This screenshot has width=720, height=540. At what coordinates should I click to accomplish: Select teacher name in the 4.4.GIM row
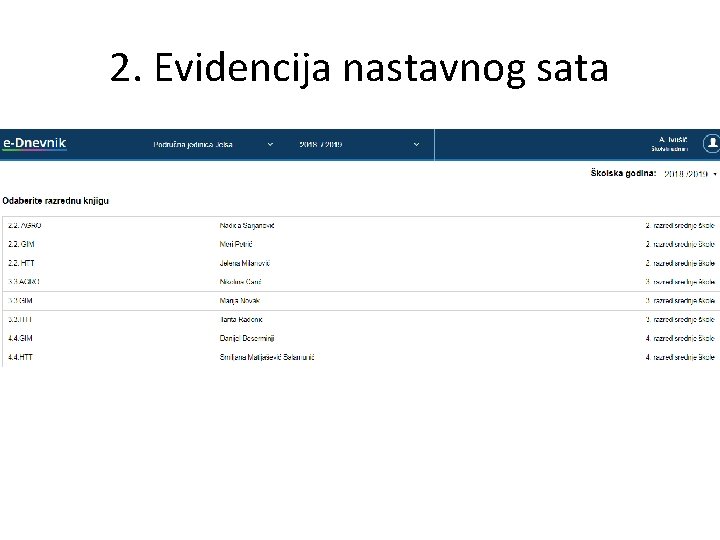point(247,338)
